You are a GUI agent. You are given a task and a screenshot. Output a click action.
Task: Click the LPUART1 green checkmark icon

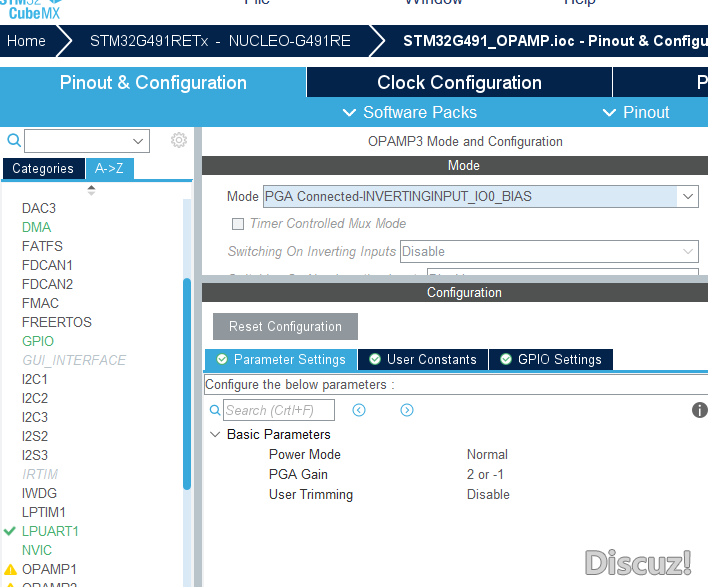pos(10,531)
